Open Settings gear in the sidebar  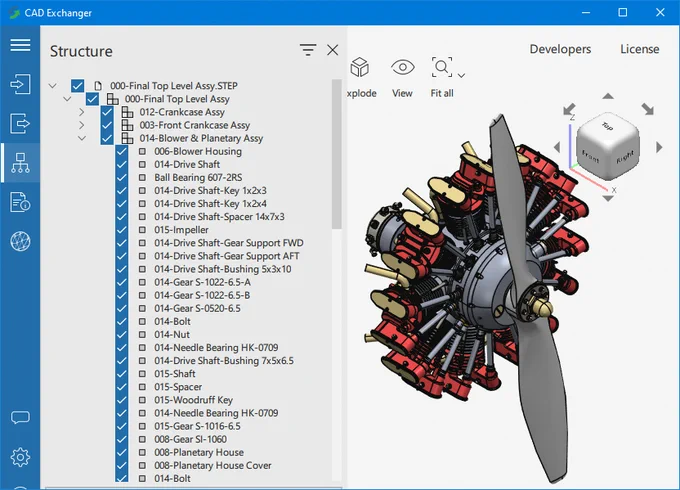[20, 457]
